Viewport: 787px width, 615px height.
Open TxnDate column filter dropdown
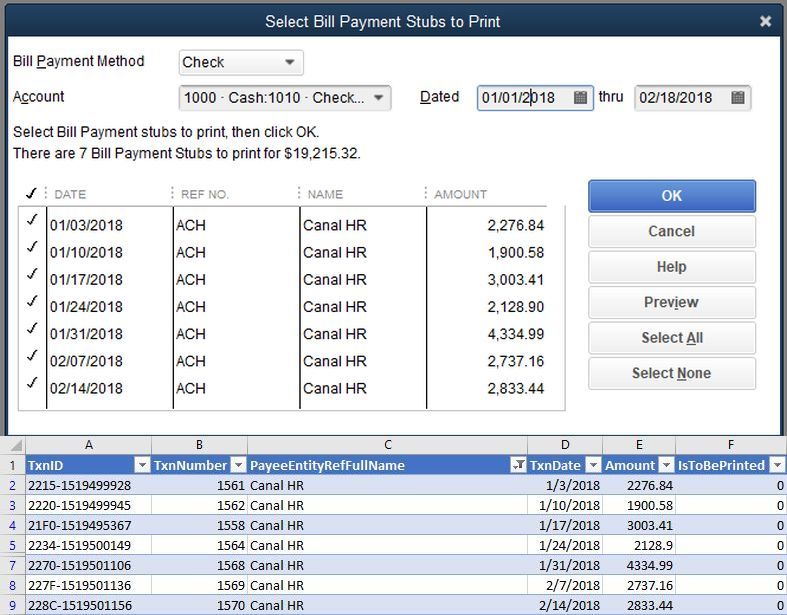pyautogui.click(x=593, y=465)
